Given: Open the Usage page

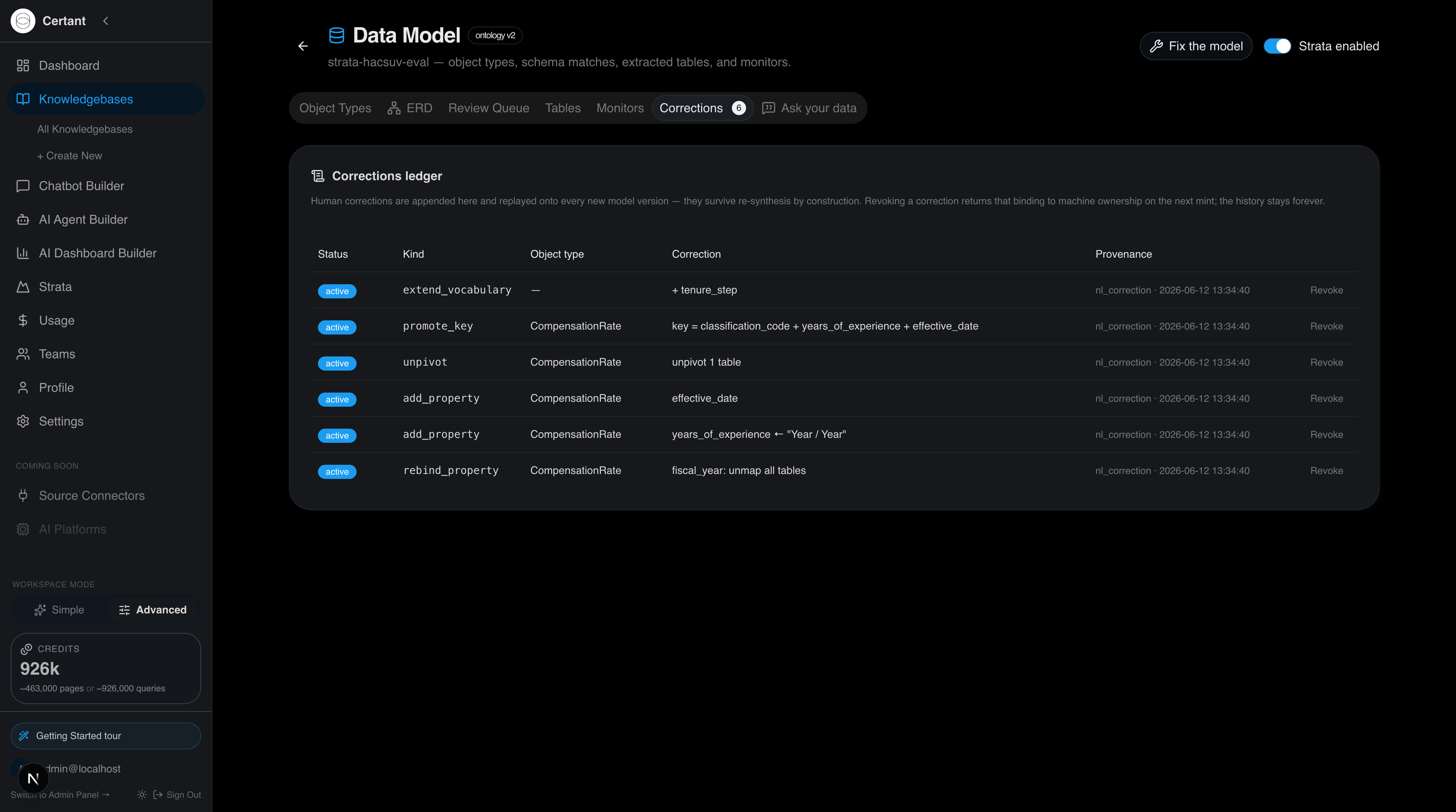Looking at the screenshot, I should pyautogui.click(x=106, y=320).
